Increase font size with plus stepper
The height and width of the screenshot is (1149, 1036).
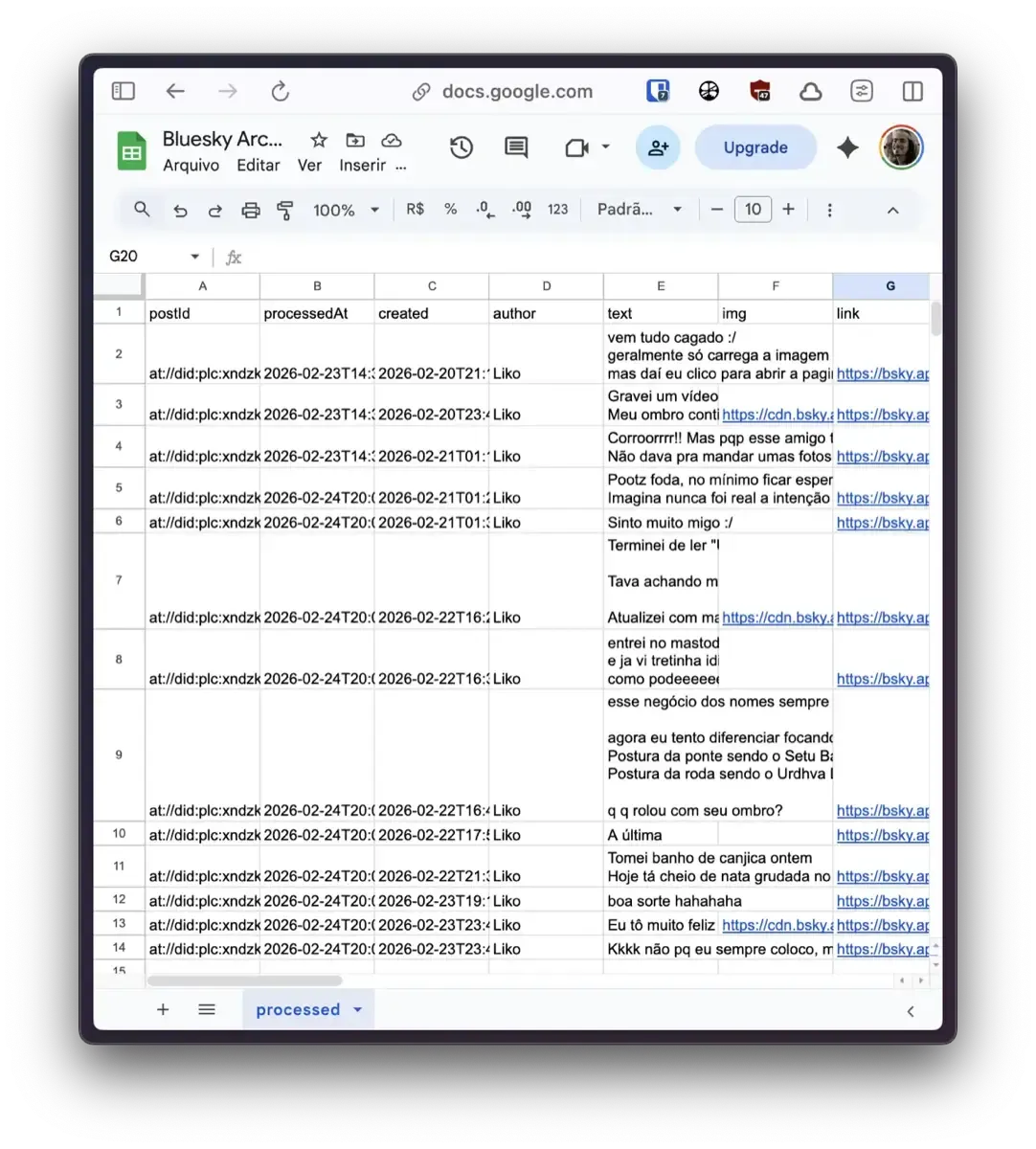(x=788, y=209)
